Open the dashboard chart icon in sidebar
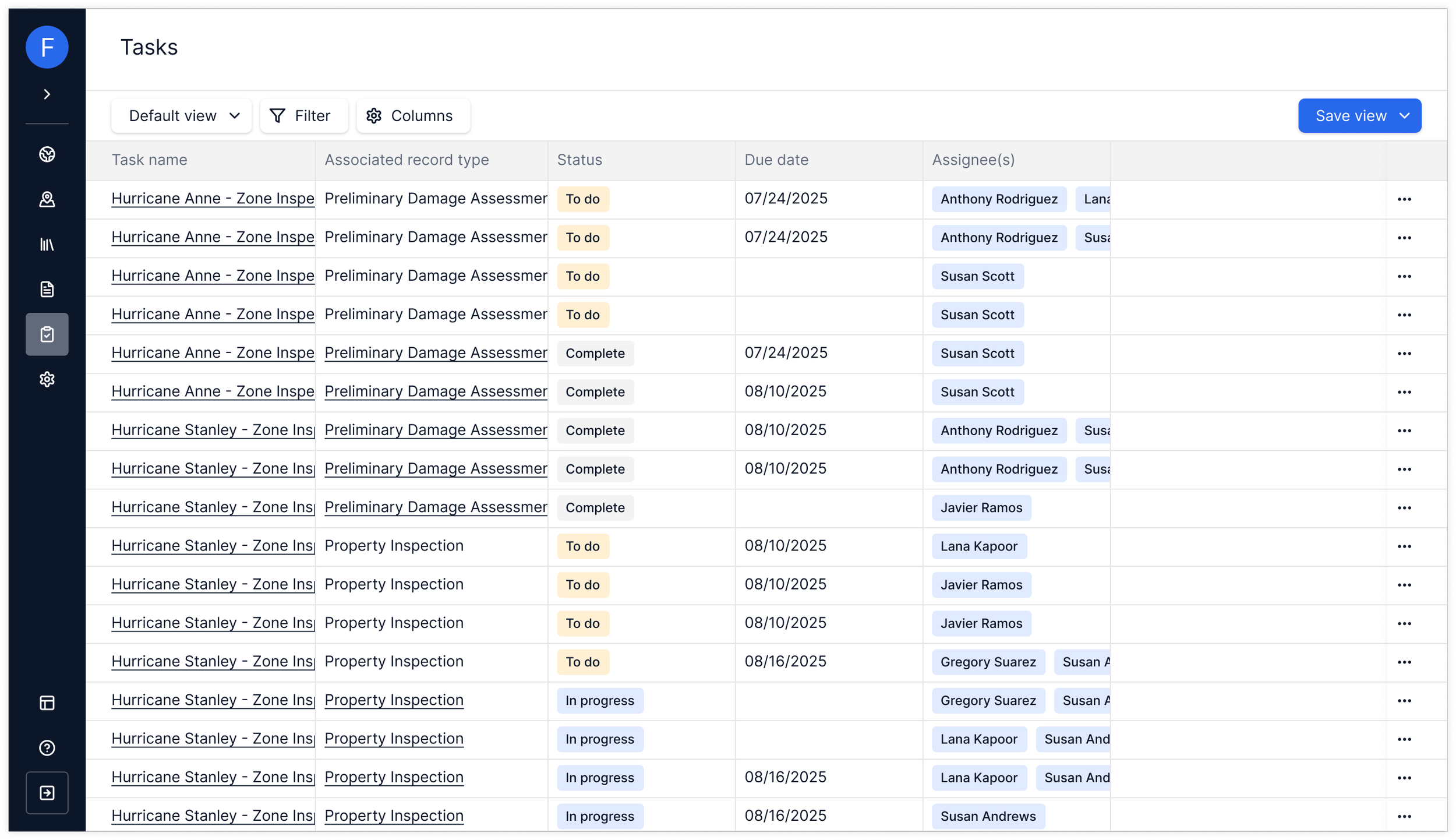 tap(47, 154)
